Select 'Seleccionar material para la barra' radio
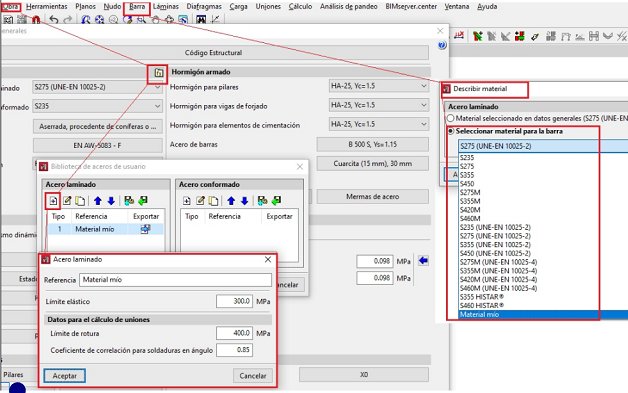Viewport: 628px width, 393px height. [451, 131]
